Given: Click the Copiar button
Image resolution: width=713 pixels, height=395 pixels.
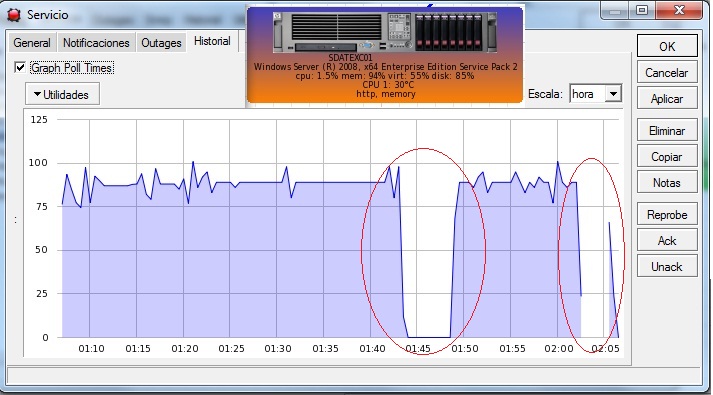Looking at the screenshot, I should 667,157.
